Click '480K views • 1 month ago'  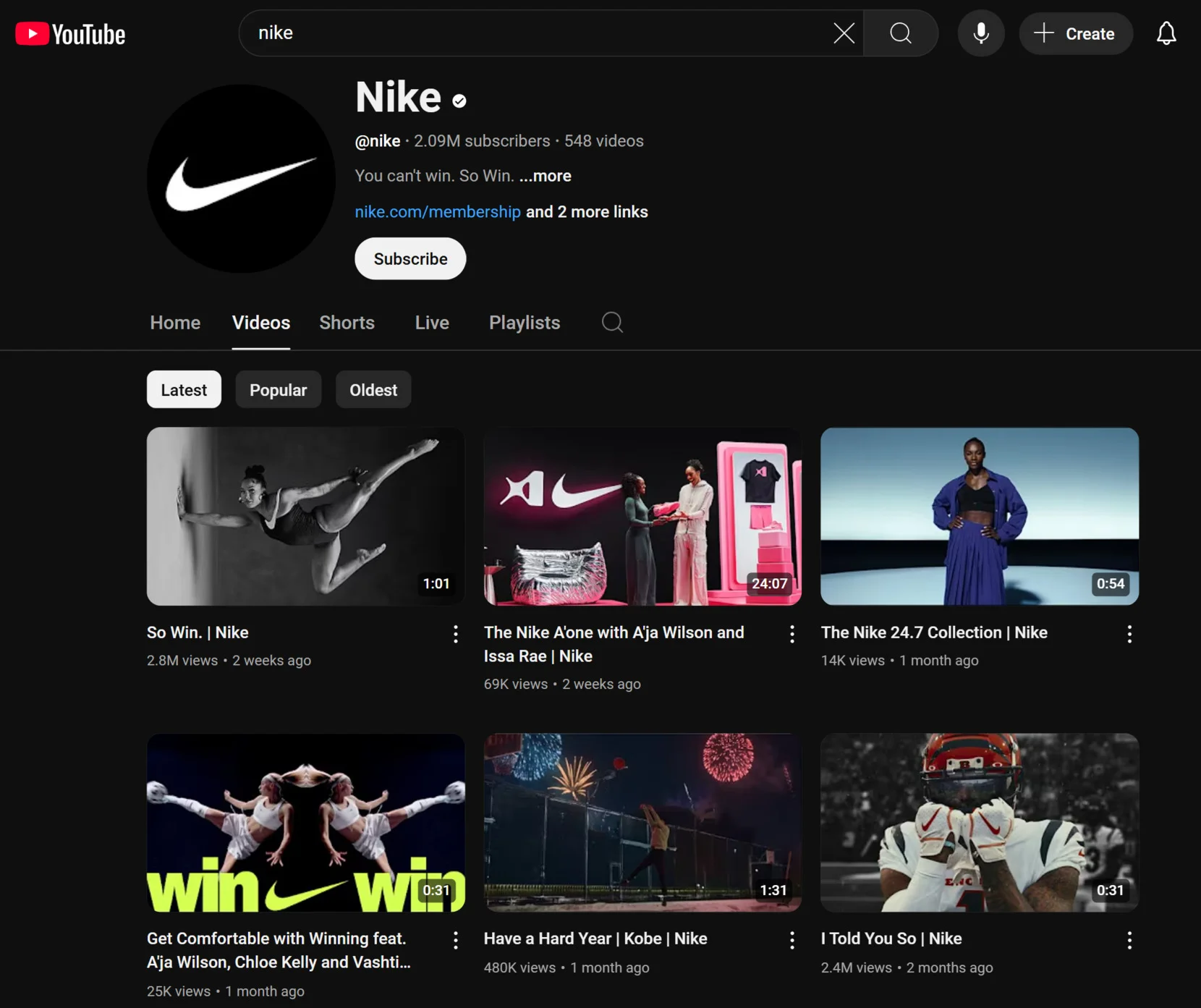pos(566,967)
